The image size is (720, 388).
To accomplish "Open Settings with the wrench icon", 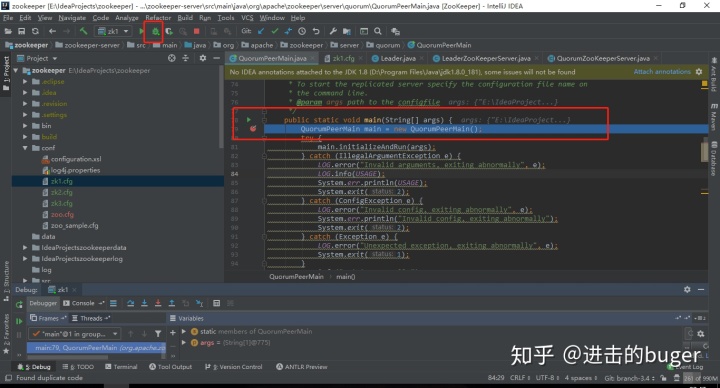I will coord(333,31).
